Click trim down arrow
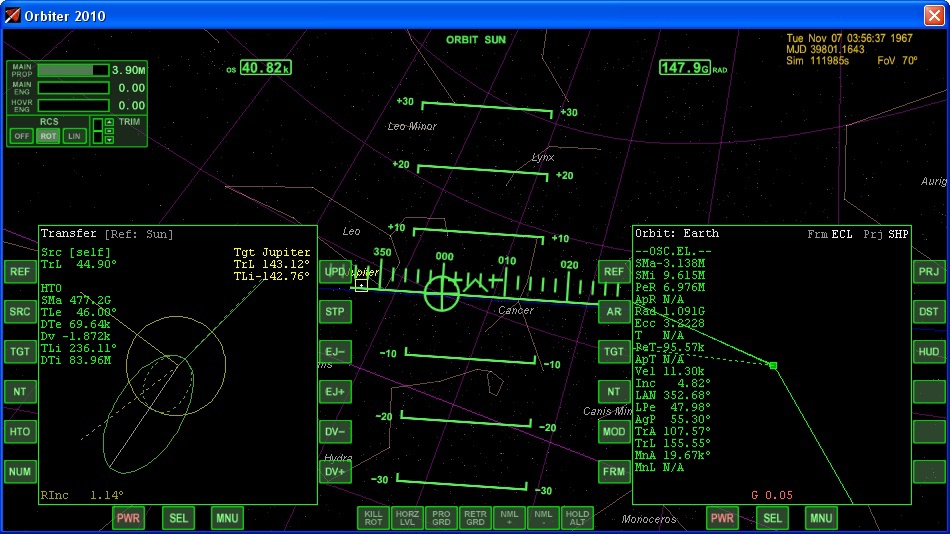950x534 pixels. point(109,140)
